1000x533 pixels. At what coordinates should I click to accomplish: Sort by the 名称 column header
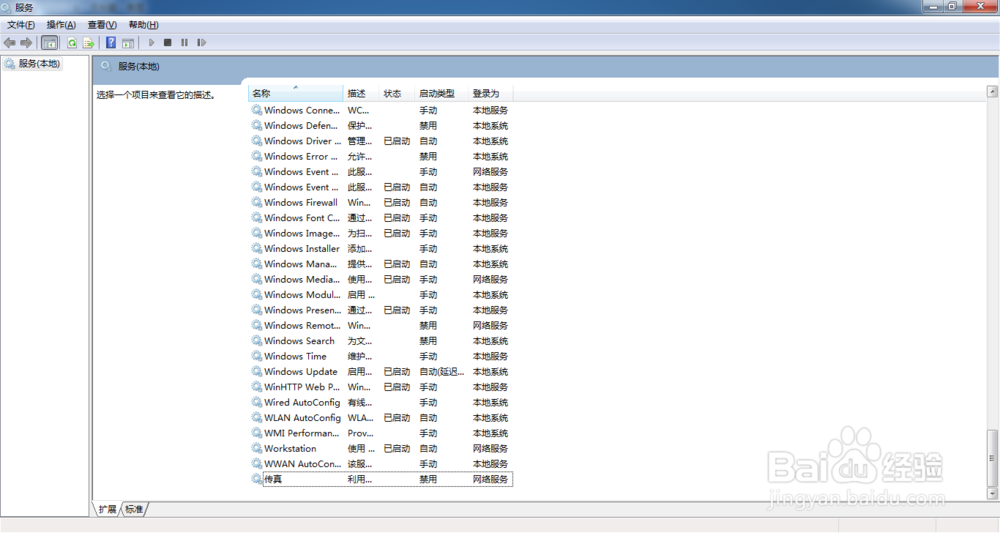tap(295, 93)
